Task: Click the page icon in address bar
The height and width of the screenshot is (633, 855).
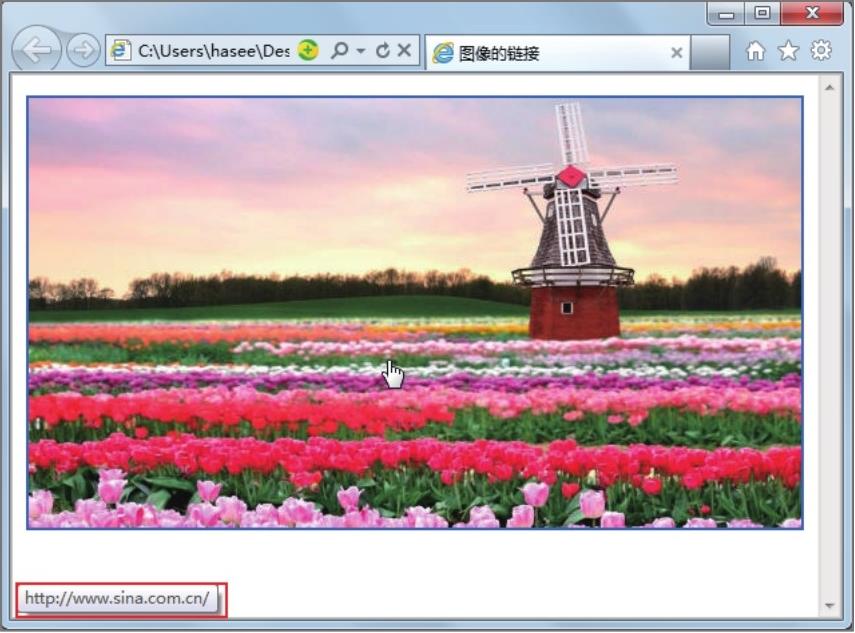Action: (121, 51)
